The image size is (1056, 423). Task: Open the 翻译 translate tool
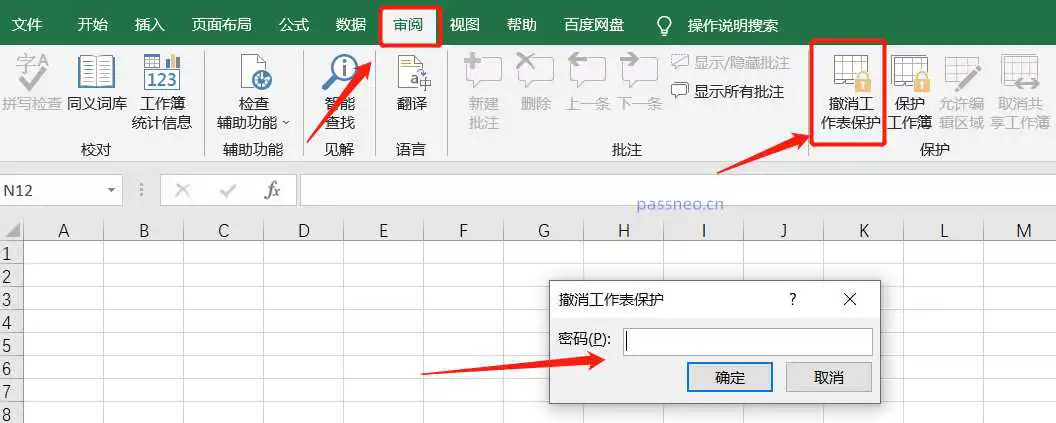pos(411,83)
